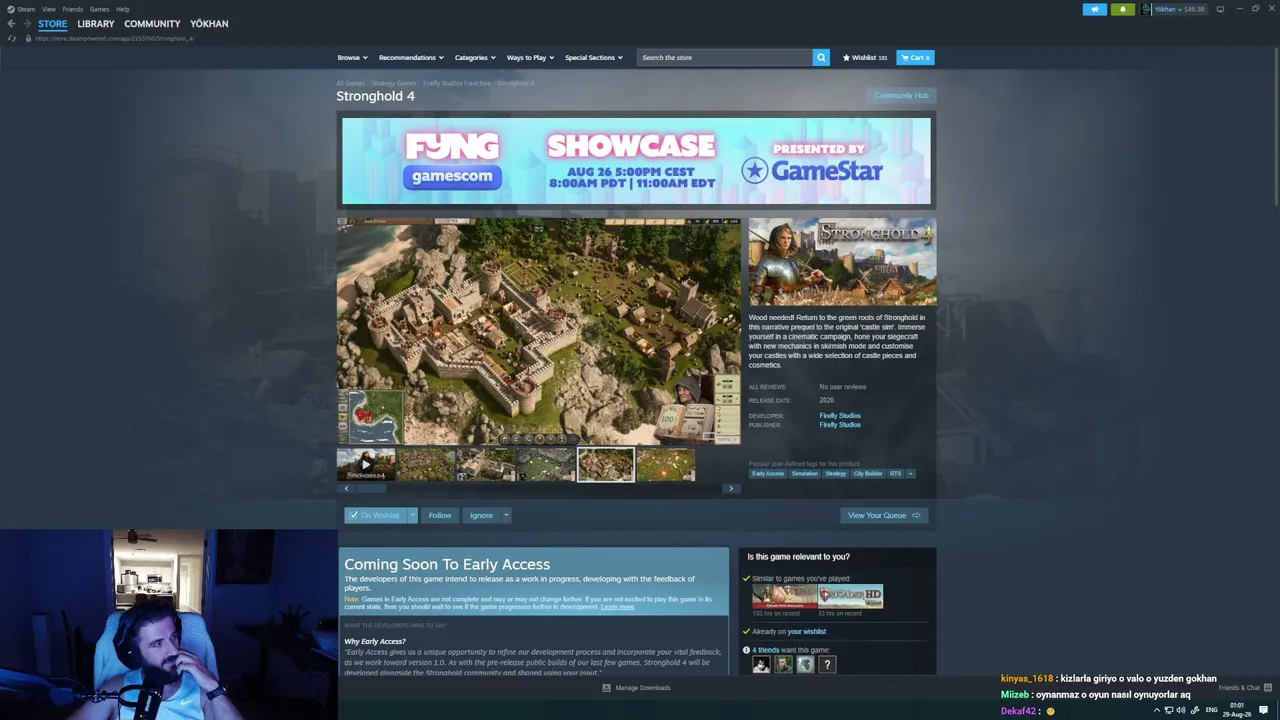
Task: Open third friend avatar who wants this game
Action: (x=805, y=664)
